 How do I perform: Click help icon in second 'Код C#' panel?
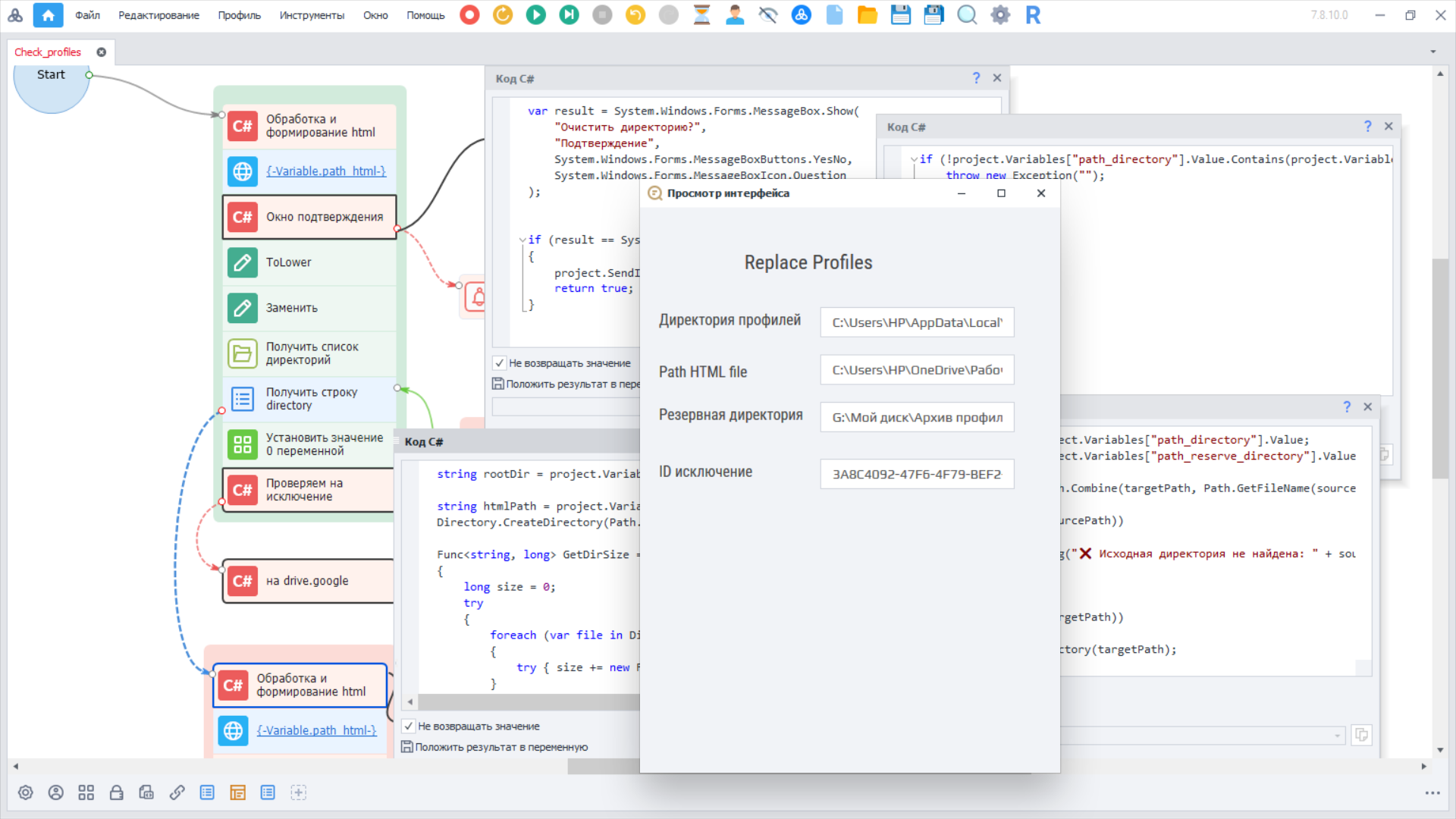click(x=1367, y=127)
